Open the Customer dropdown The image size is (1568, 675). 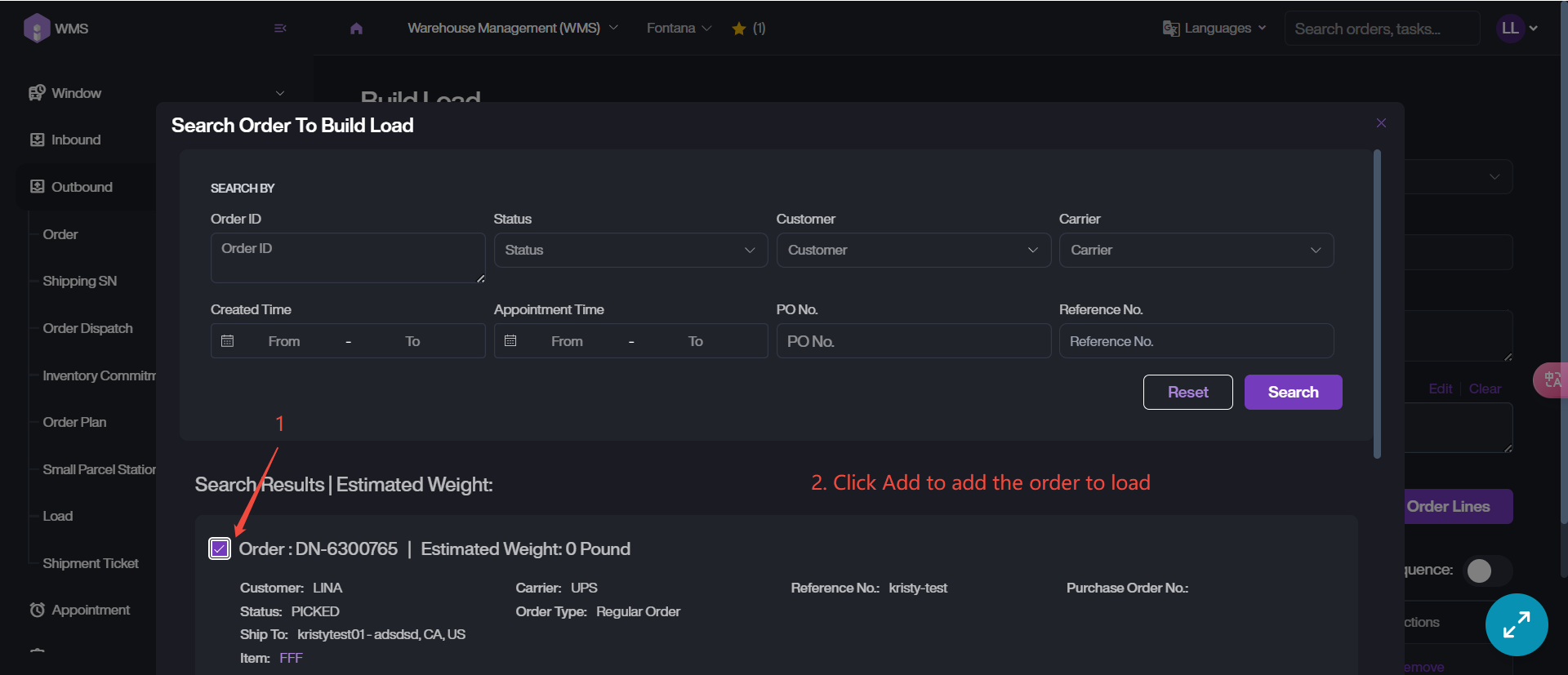(x=912, y=251)
